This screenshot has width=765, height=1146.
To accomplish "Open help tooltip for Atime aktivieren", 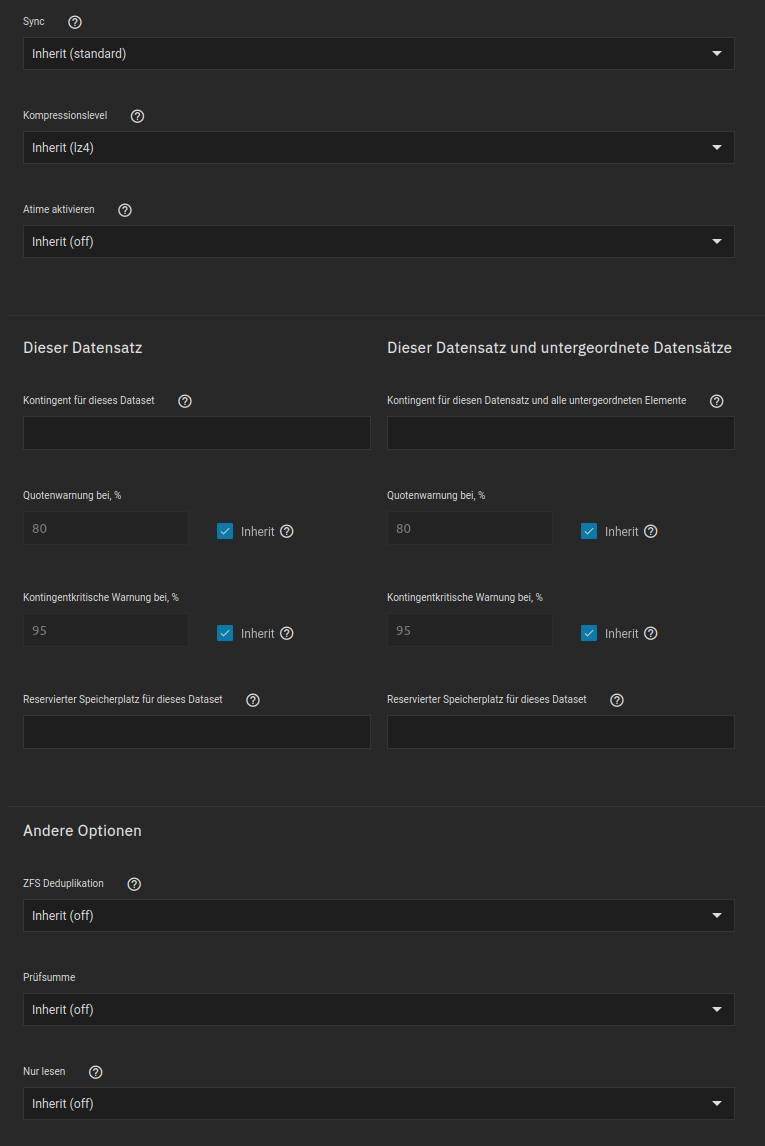I will coord(125,210).
